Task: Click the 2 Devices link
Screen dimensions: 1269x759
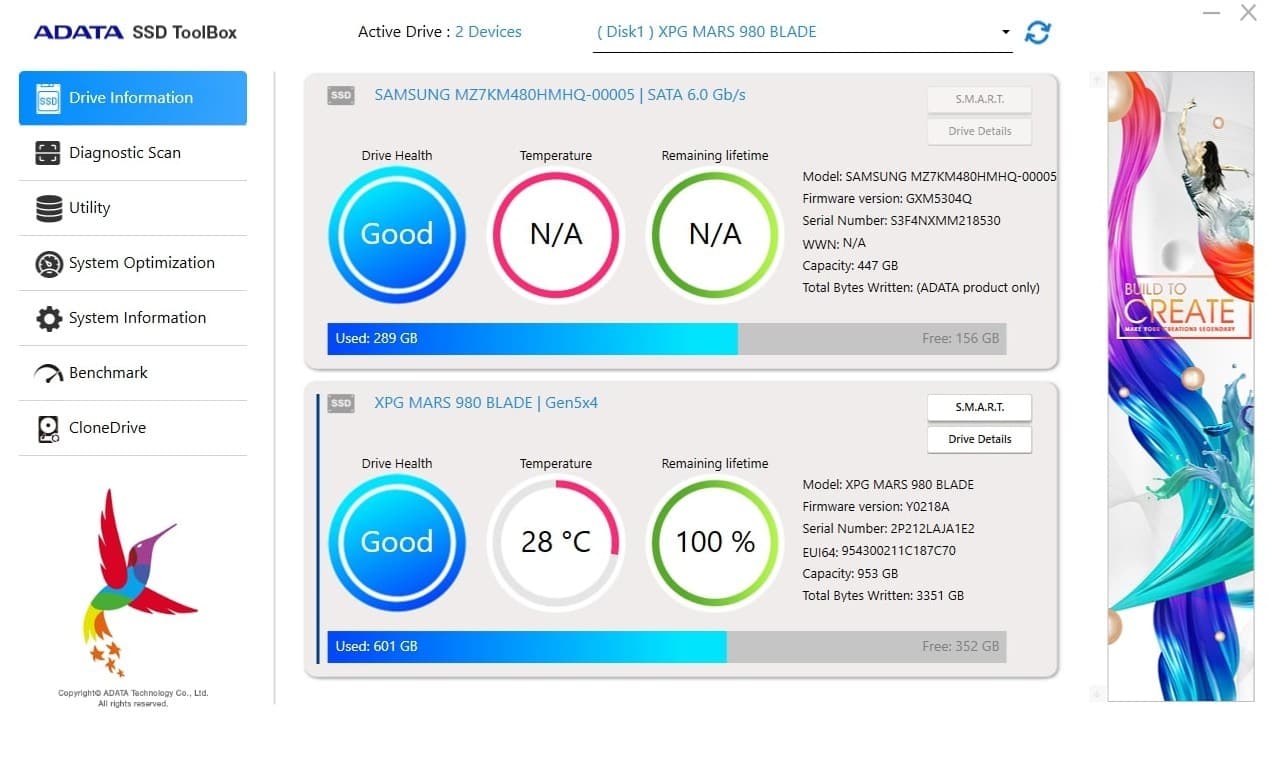Action: click(x=488, y=32)
